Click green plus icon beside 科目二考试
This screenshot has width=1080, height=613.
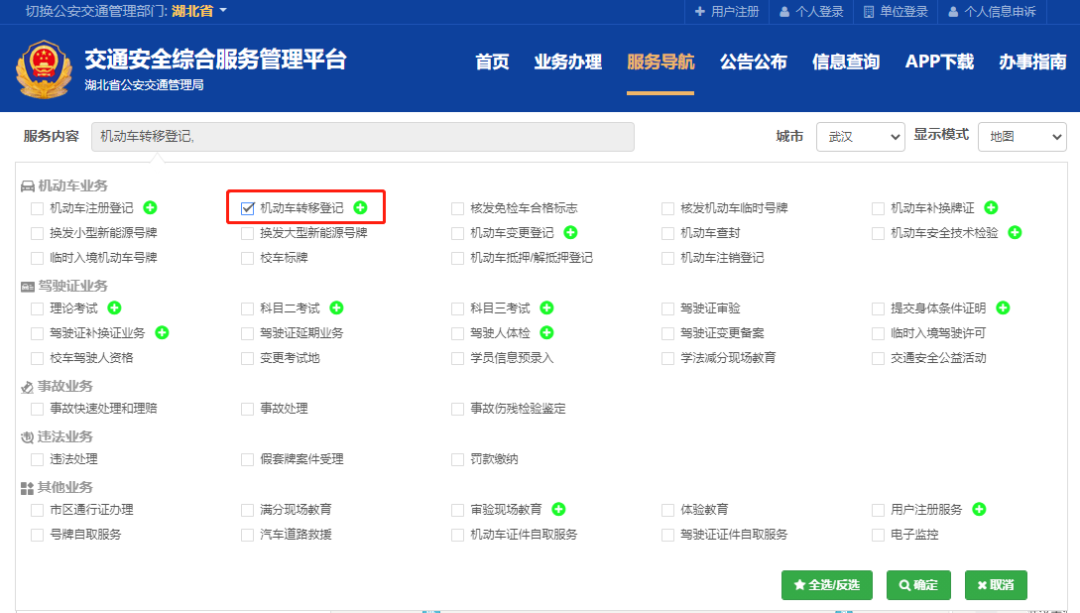click(x=337, y=308)
